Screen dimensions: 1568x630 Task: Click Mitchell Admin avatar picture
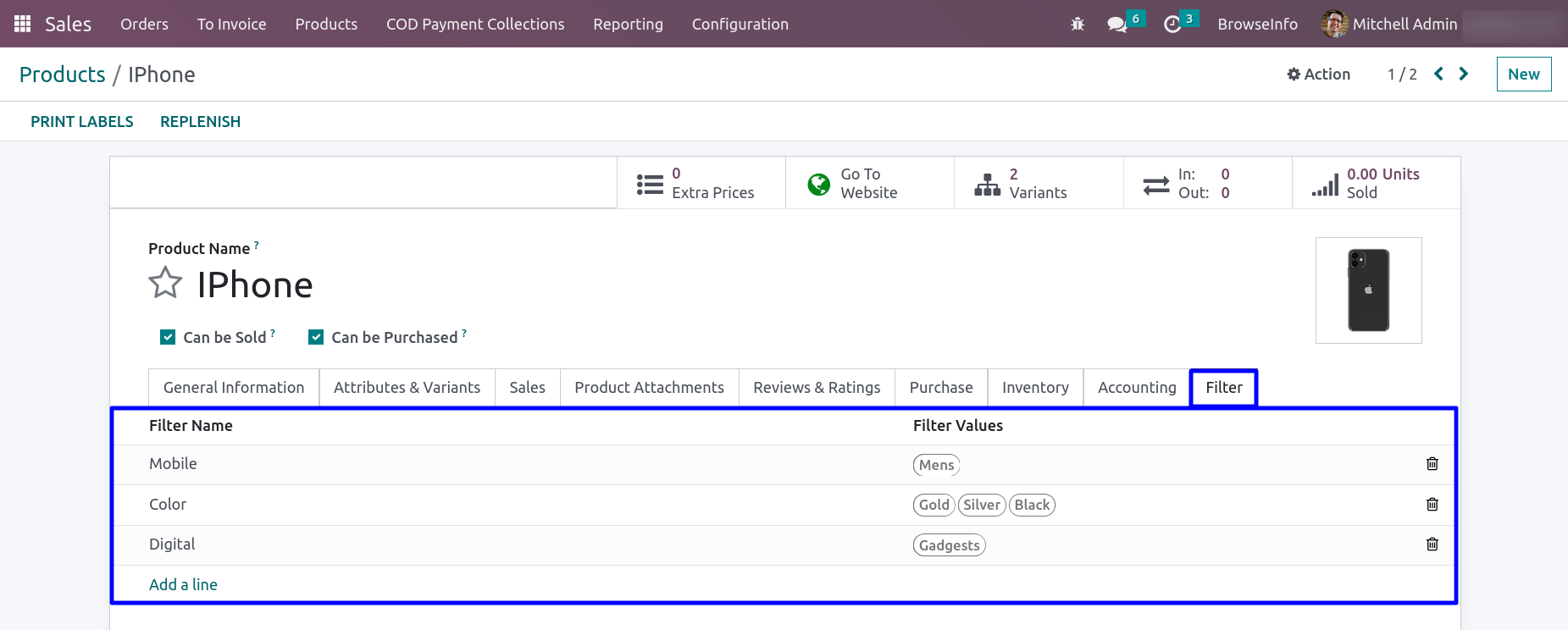(1334, 24)
